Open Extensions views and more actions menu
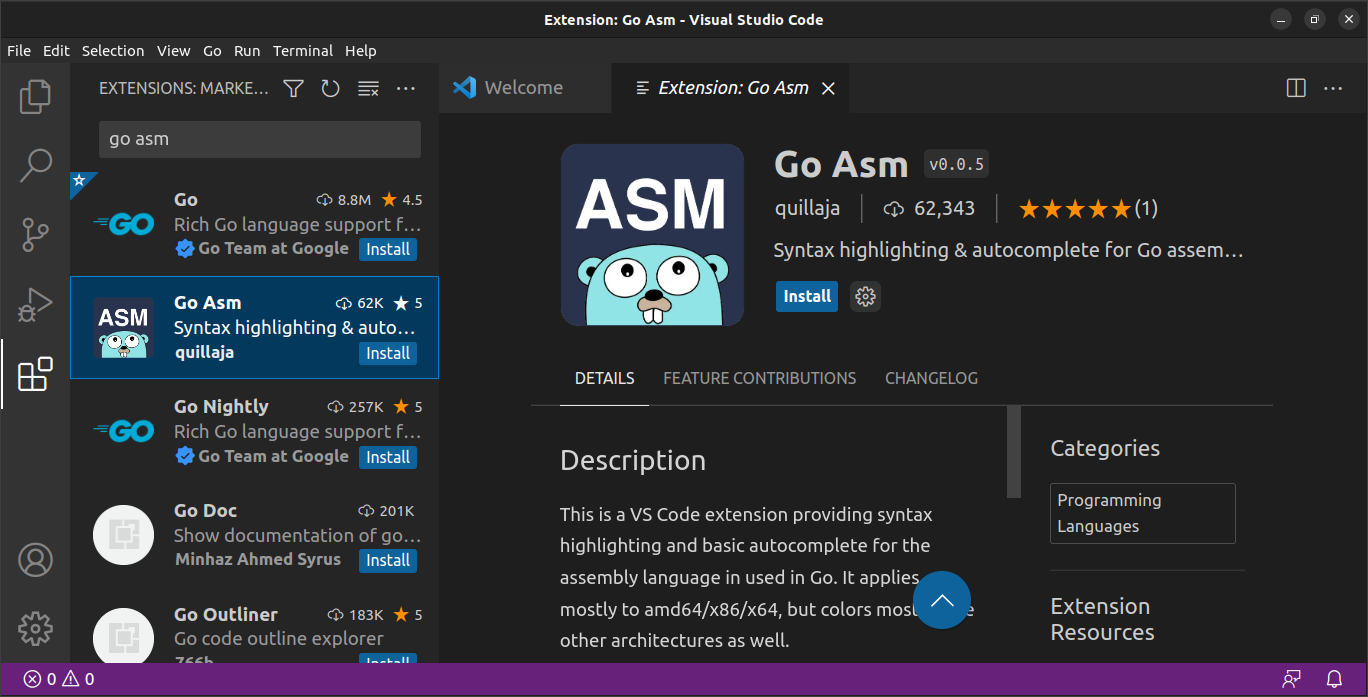 point(406,89)
